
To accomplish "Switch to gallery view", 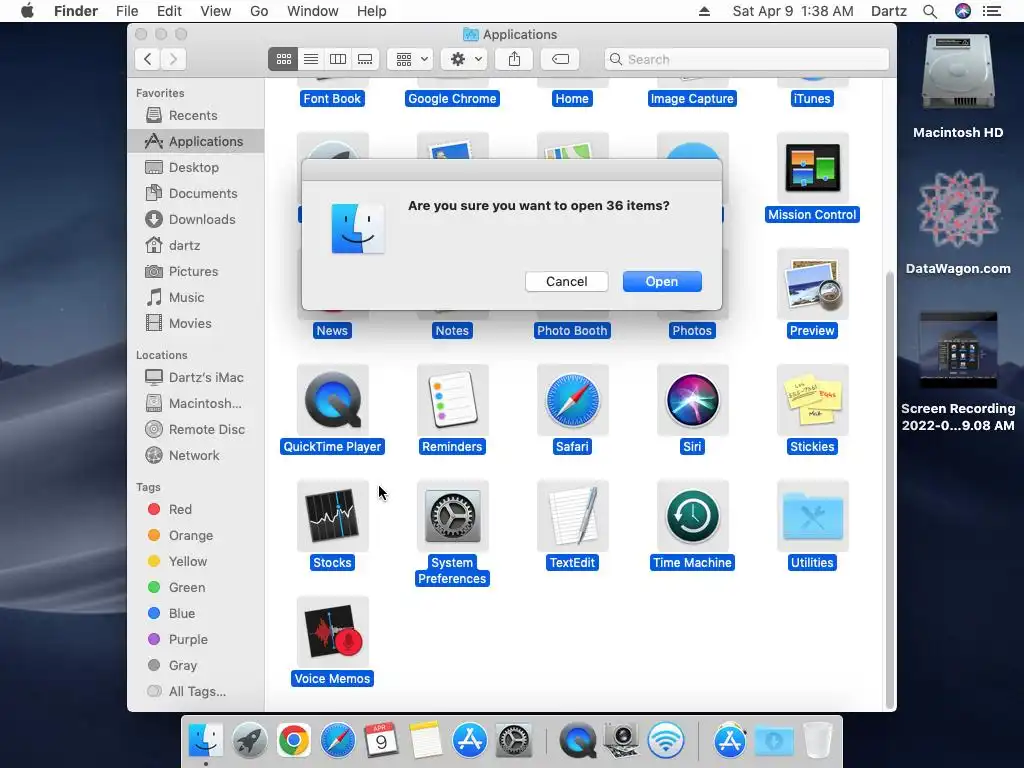I will (x=365, y=59).
